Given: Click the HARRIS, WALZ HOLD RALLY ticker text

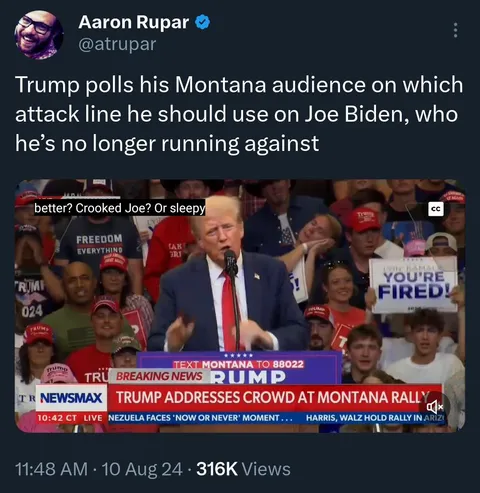Looking at the screenshot, I should pos(376,418).
